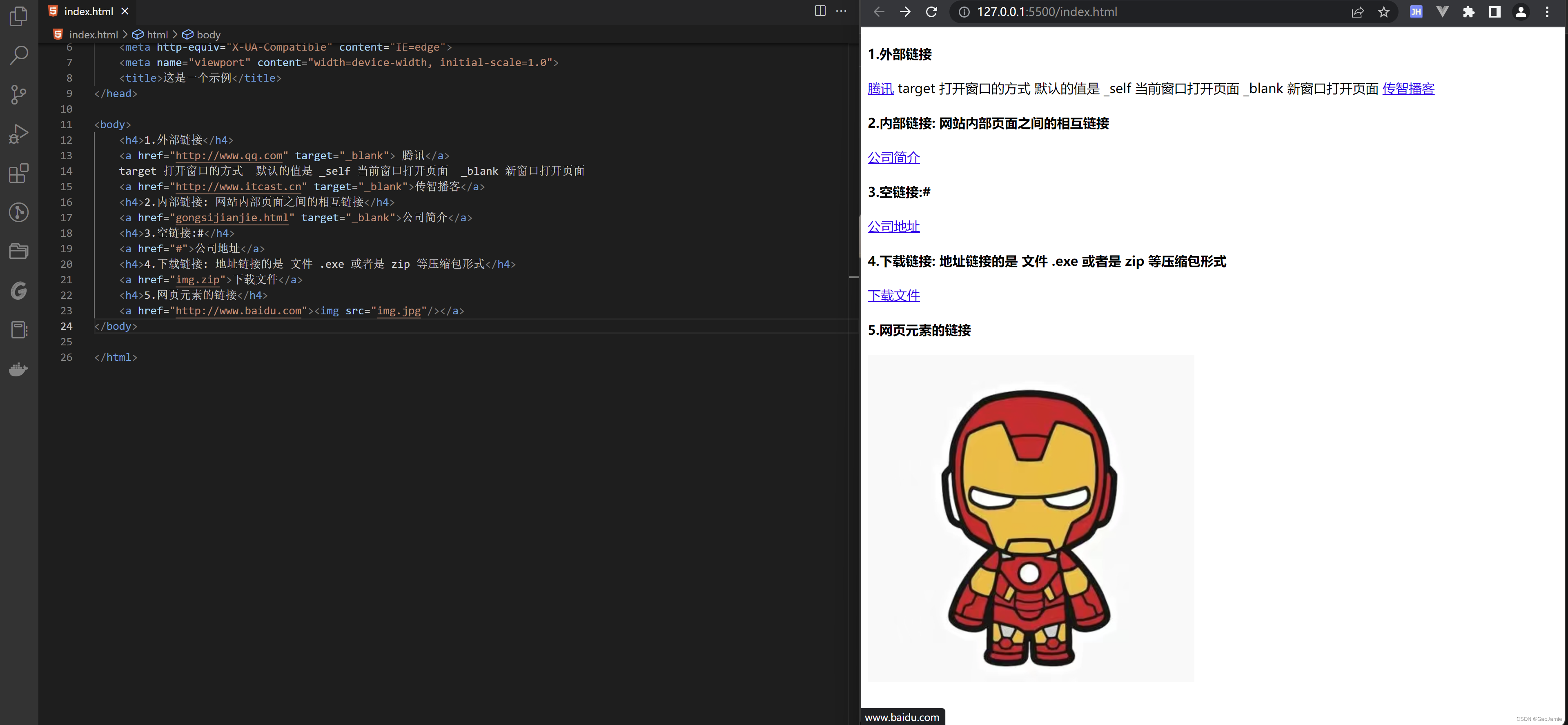
Task: Open the Extensions view
Action: [19, 173]
